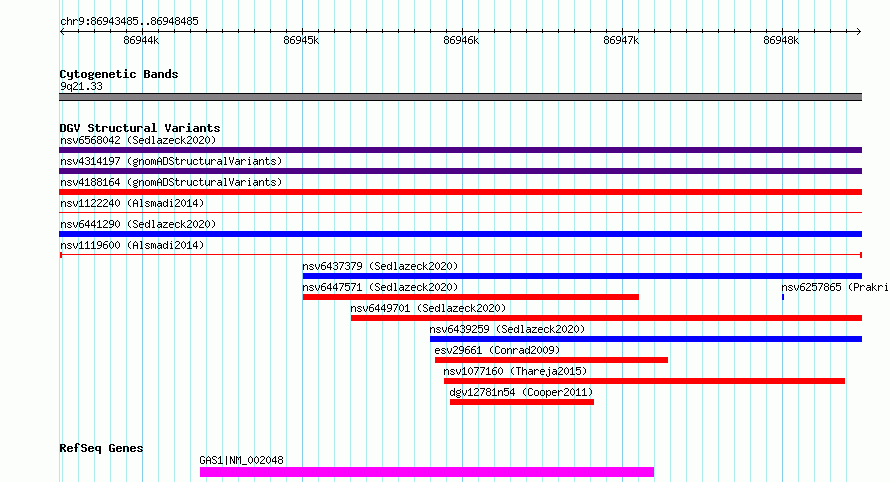890x482 pixels.
Task: Select the nsv1119600 (Alsmadi2014) variant line
Action: click(x=460, y=255)
